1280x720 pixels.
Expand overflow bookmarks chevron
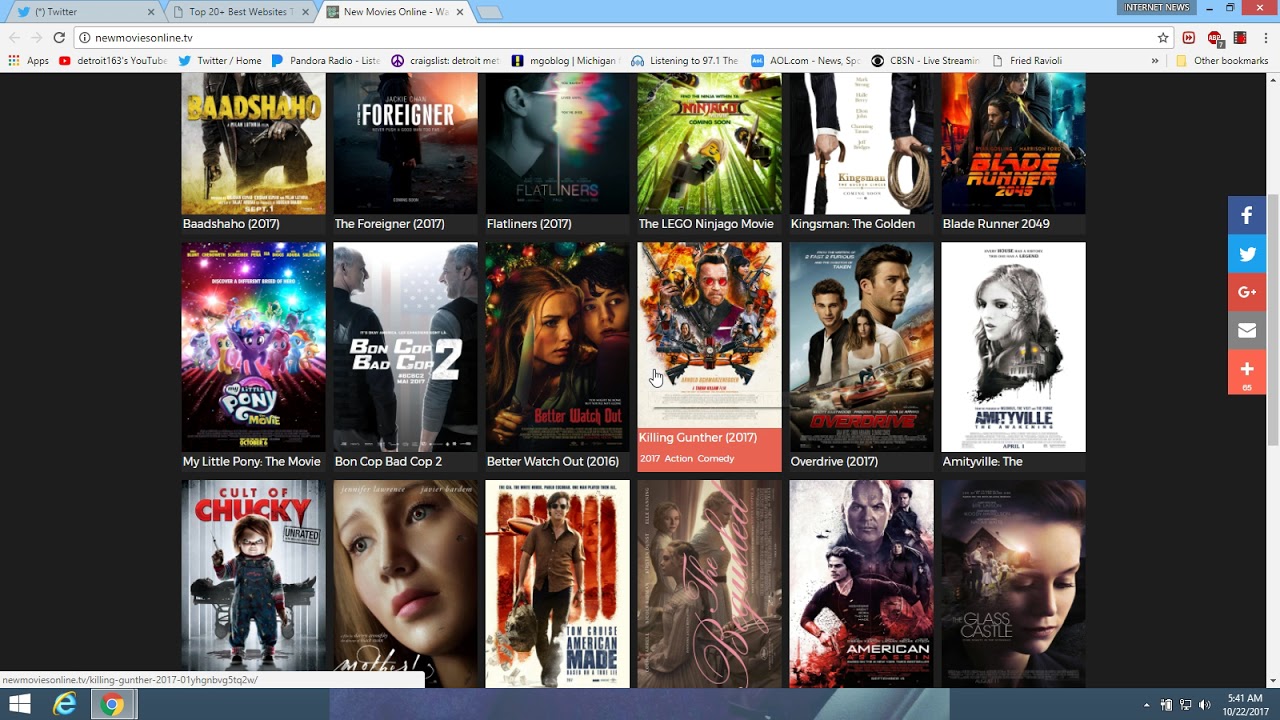click(x=1155, y=61)
